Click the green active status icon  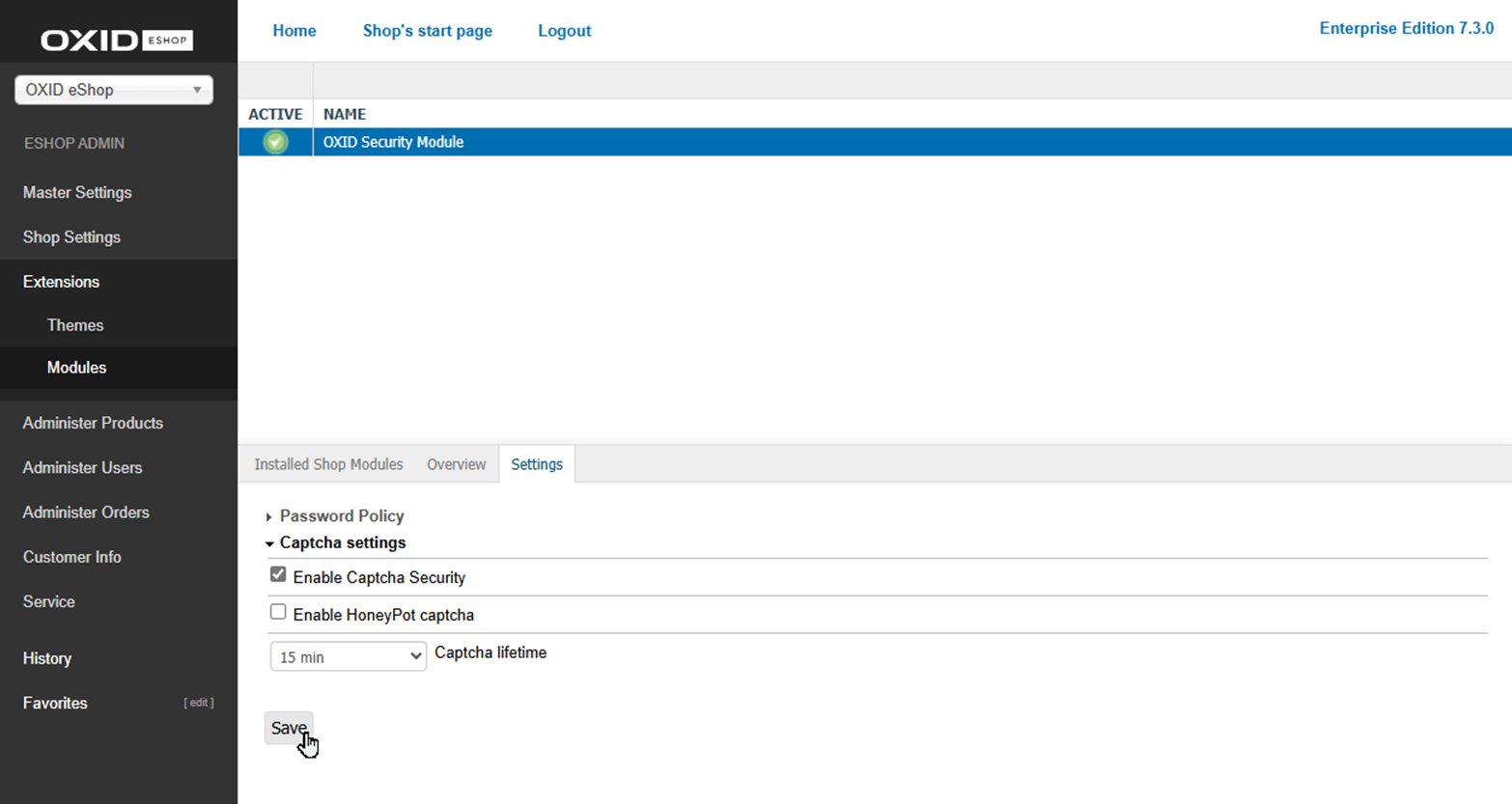pyautogui.click(x=276, y=142)
